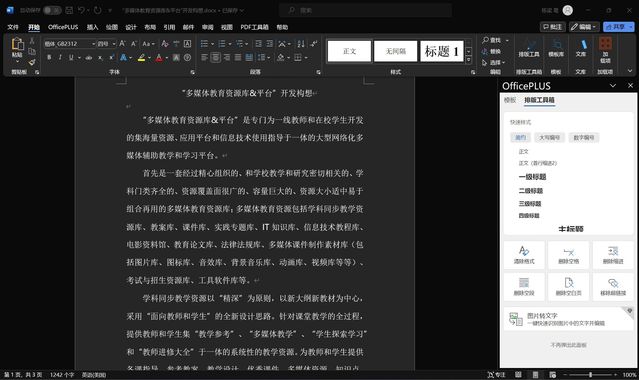Viewport: 639px width, 380px height.
Task: Toggle the superscript button
Action: [111, 57]
